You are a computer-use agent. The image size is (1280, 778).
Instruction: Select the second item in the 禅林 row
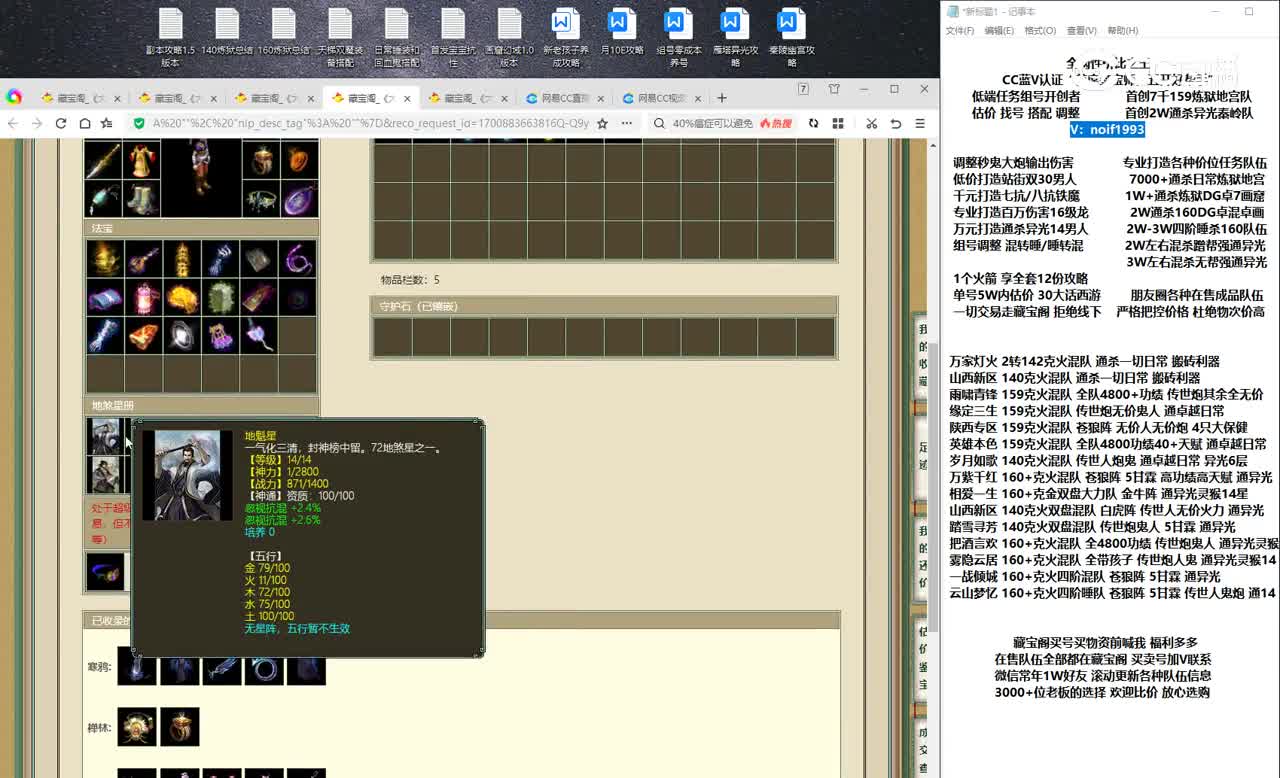click(x=180, y=727)
